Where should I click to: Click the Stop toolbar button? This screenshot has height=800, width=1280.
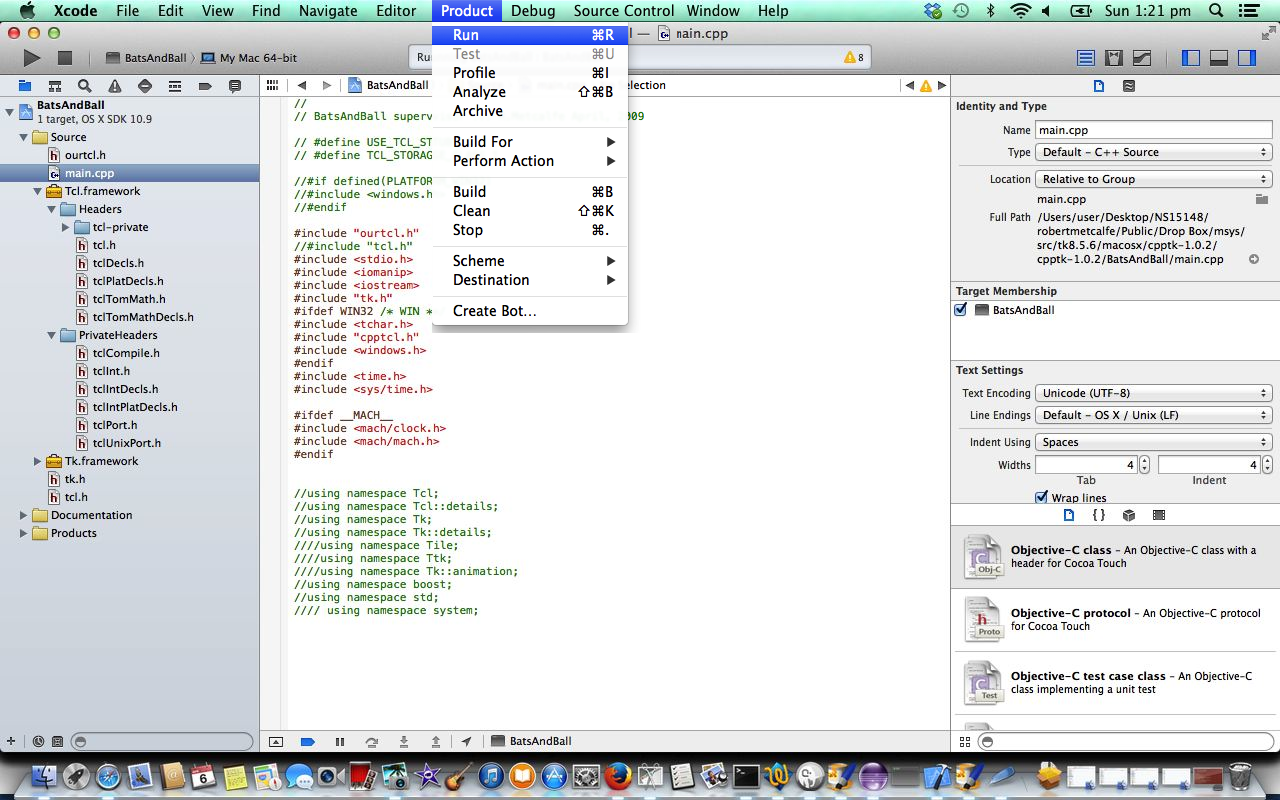pos(65,58)
